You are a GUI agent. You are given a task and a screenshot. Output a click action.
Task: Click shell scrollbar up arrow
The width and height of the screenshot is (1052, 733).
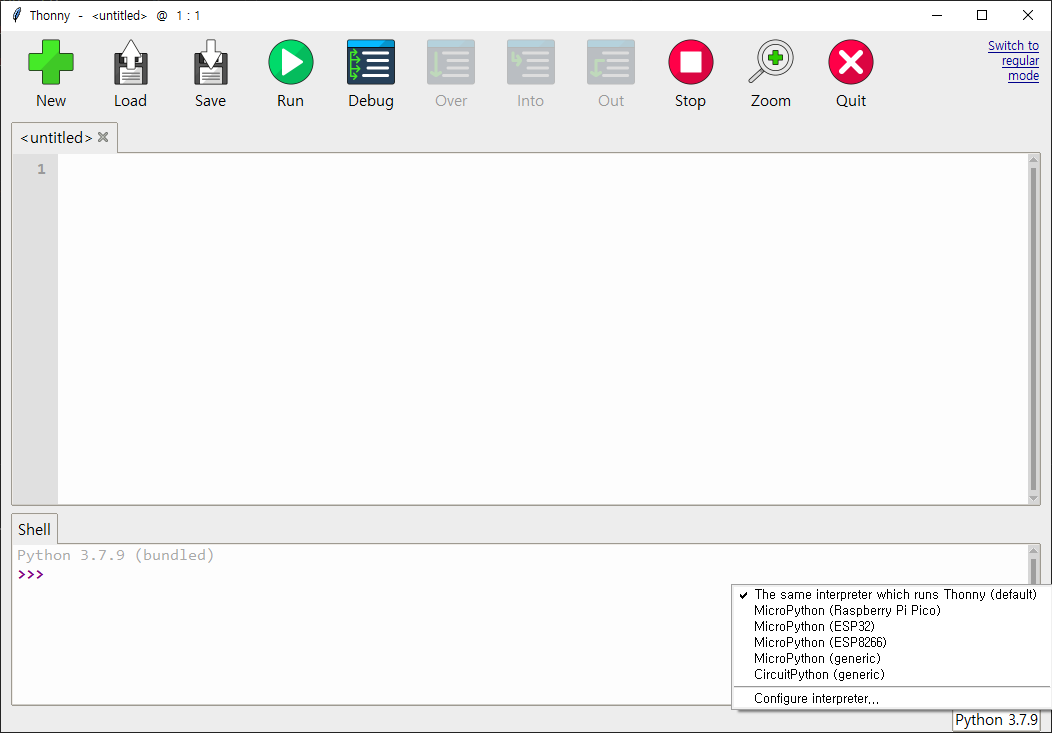pos(1033,551)
